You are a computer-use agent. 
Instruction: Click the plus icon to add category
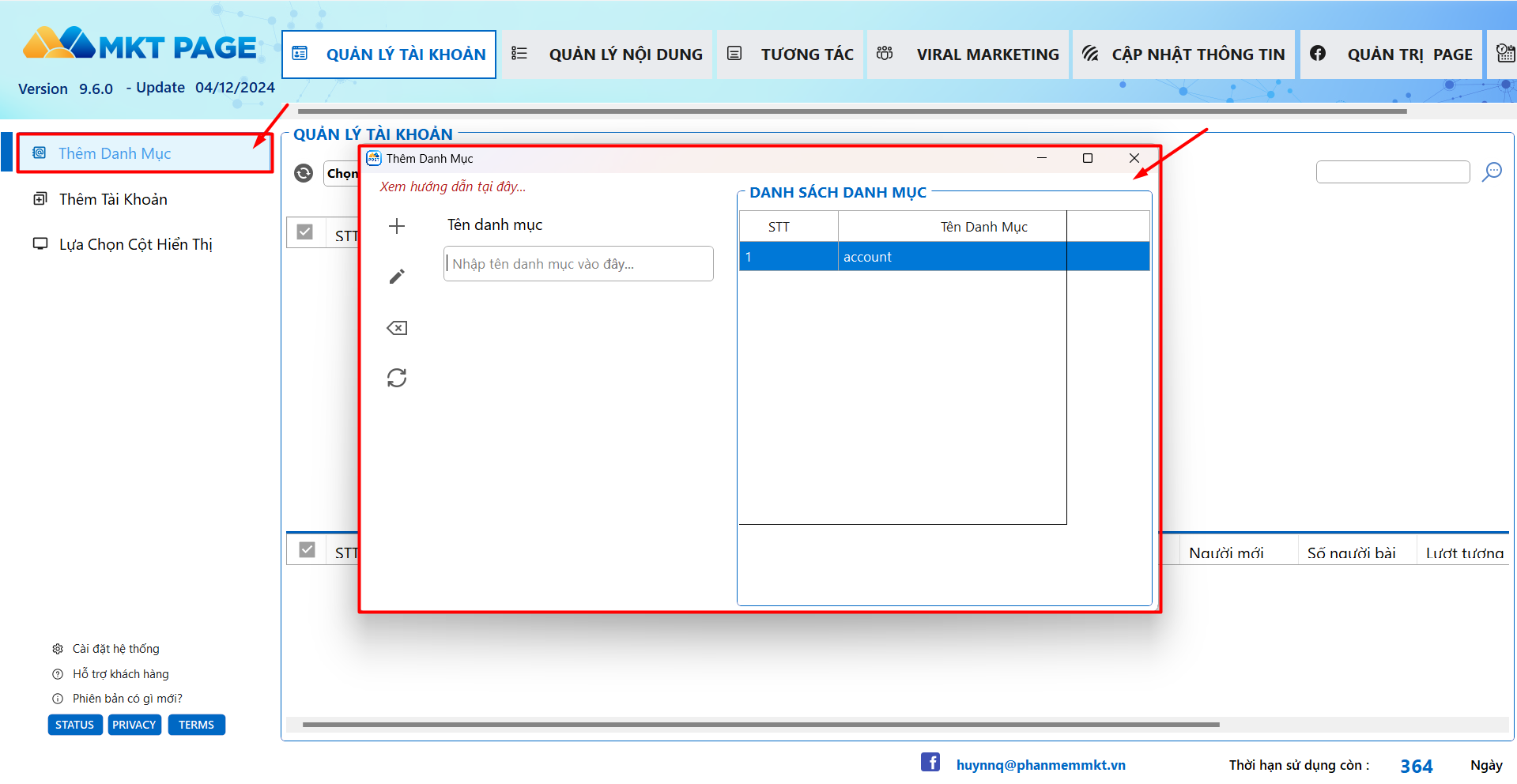point(397,226)
